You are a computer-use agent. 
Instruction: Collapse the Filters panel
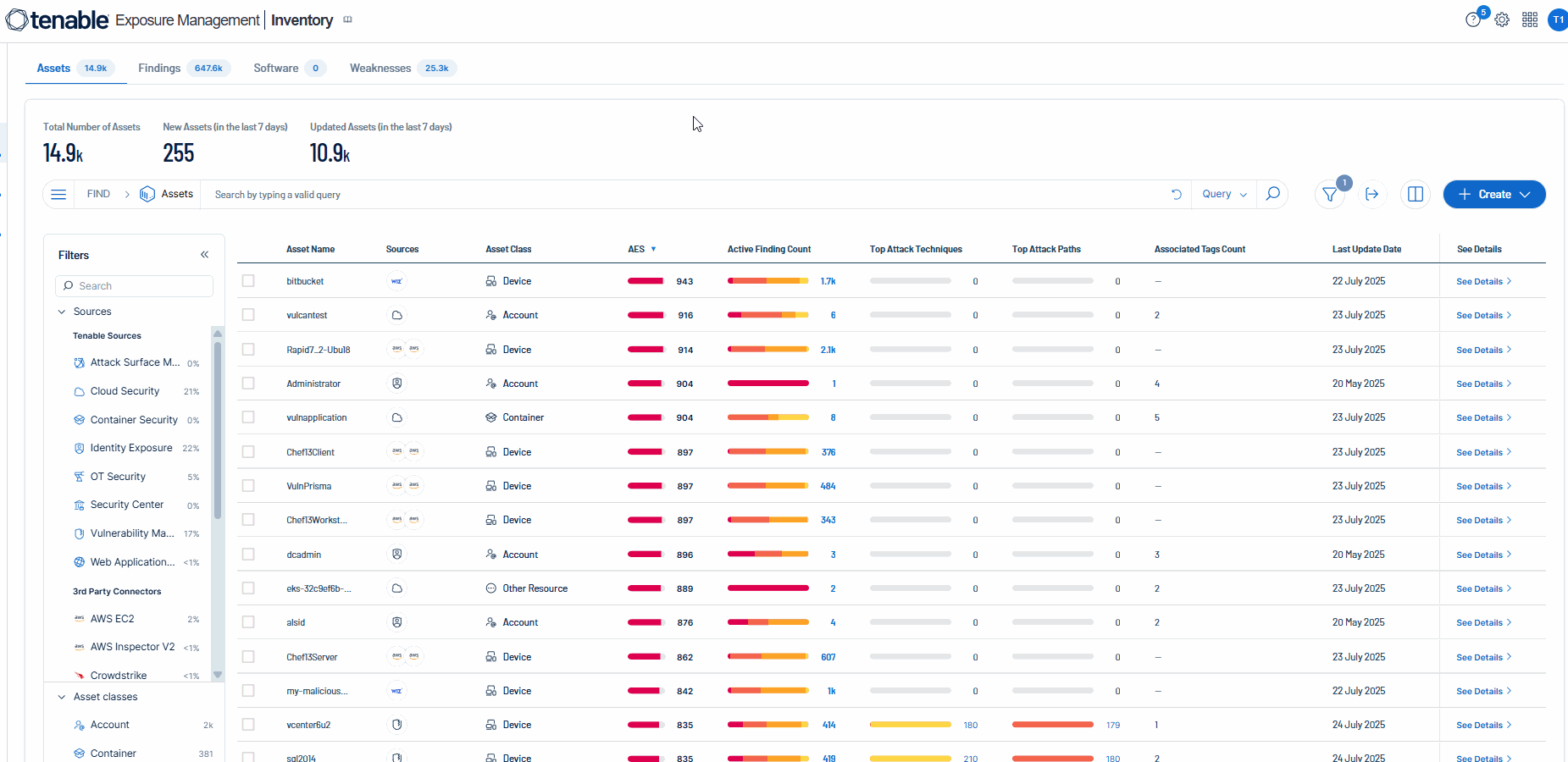coord(204,255)
